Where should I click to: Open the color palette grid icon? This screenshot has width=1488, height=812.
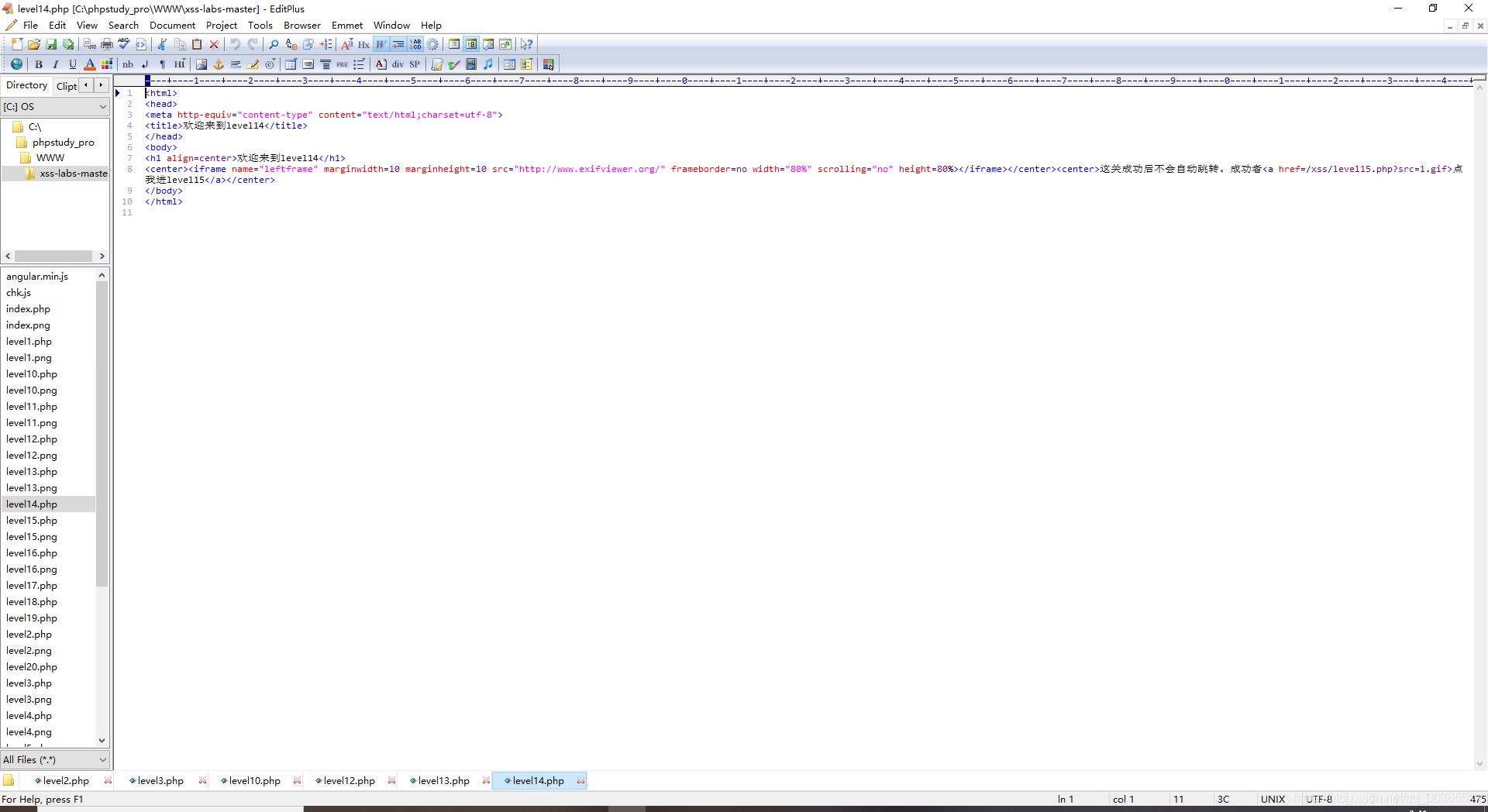(x=107, y=64)
